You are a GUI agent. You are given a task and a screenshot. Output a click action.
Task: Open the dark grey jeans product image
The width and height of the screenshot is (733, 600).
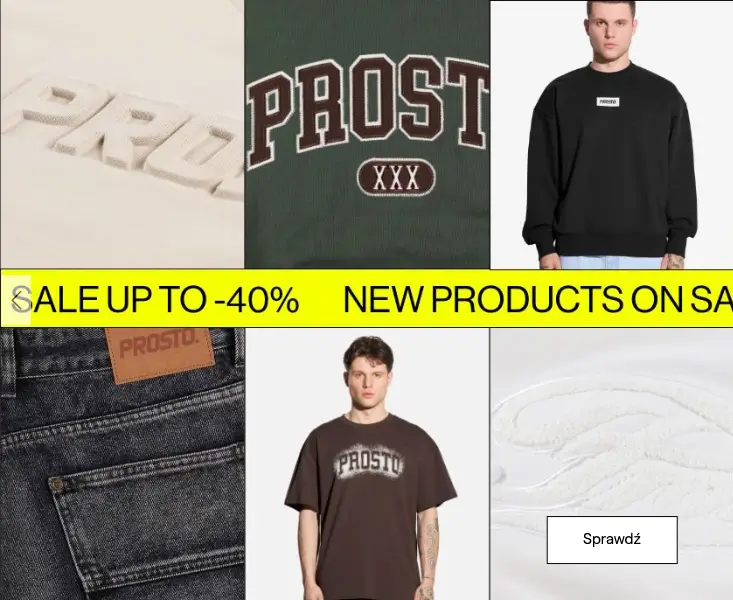pos(122,464)
